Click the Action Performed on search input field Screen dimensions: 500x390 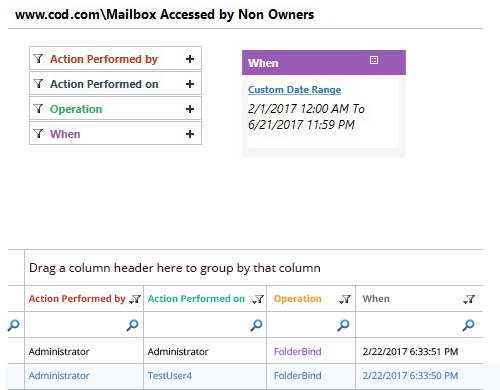coord(198,325)
